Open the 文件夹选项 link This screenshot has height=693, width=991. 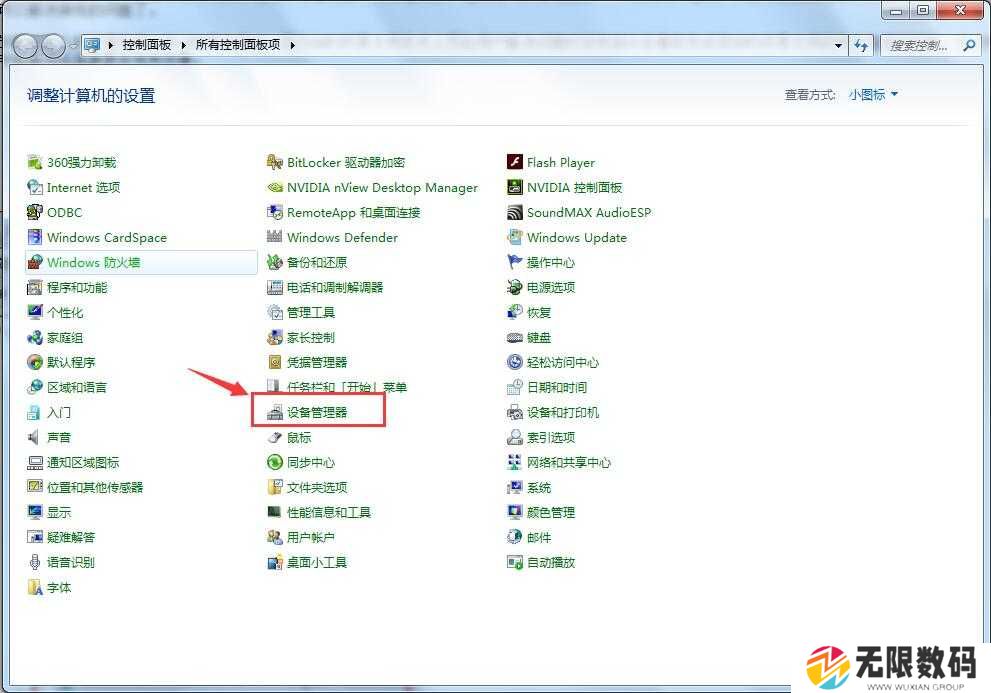tap(317, 488)
